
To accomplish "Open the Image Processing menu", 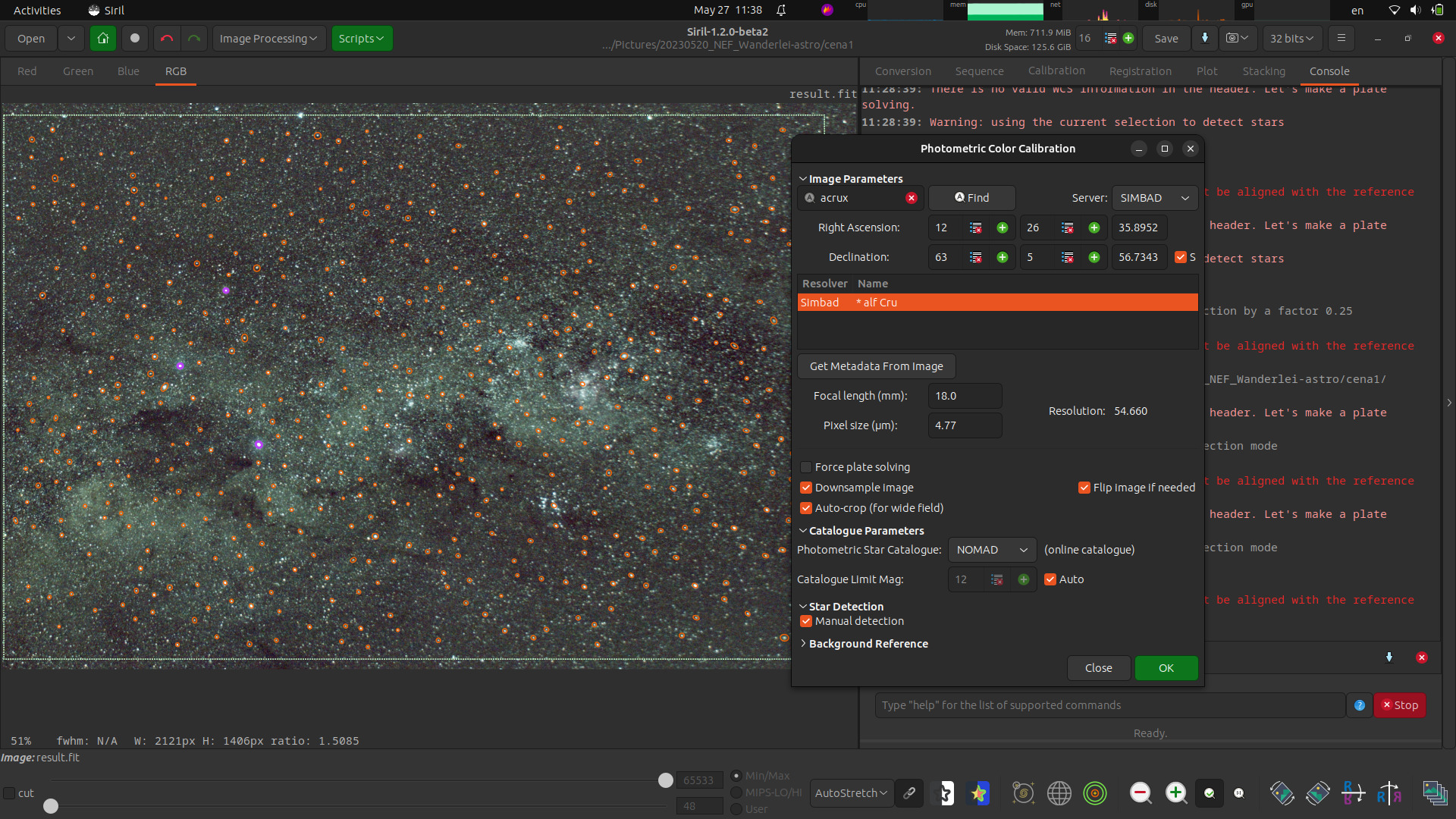I will click(x=268, y=39).
